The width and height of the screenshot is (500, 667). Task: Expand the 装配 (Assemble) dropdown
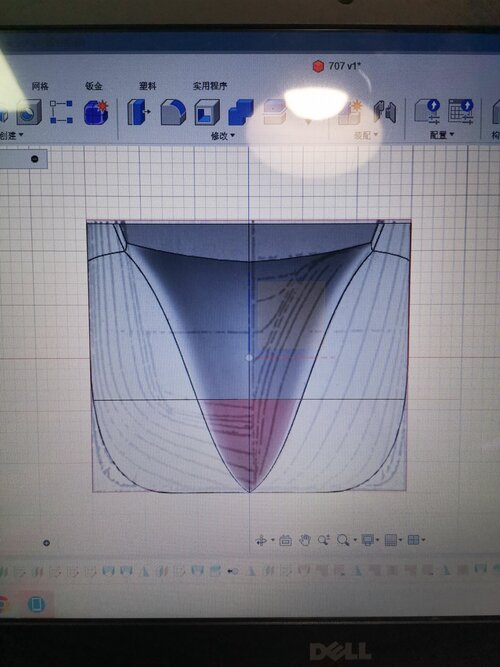click(366, 135)
